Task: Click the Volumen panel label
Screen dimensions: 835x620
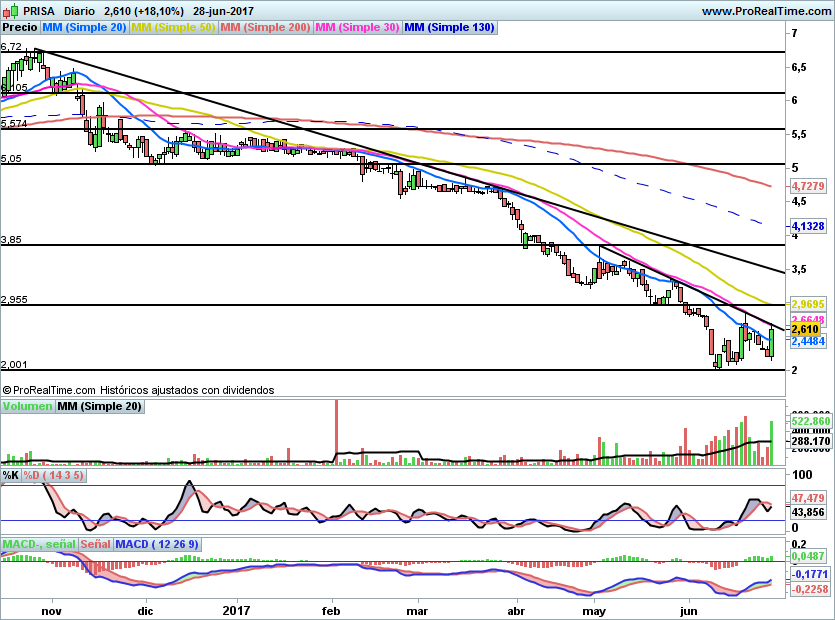Action: (x=27, y=406)
